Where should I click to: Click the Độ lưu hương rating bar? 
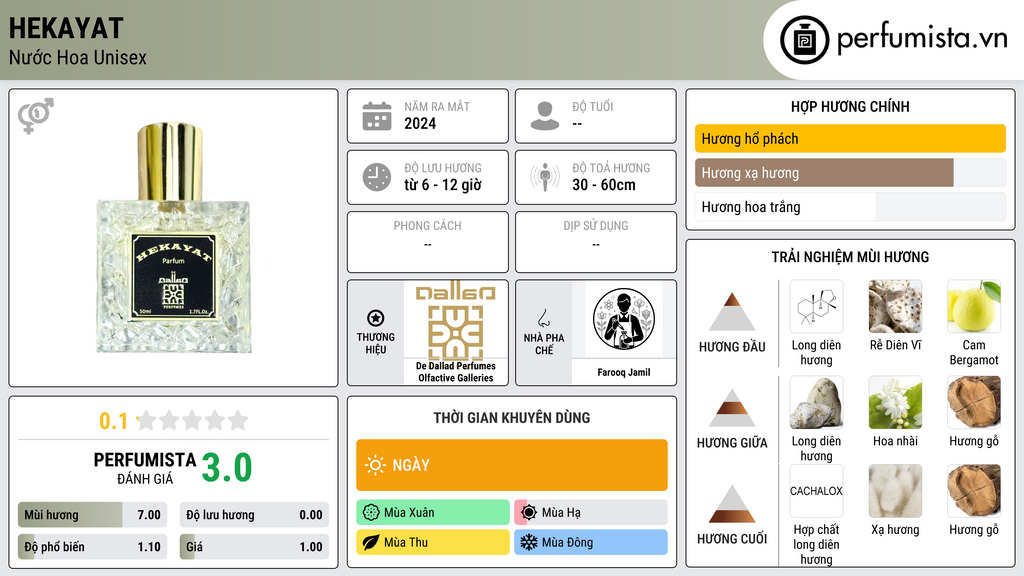coord(254,515)
